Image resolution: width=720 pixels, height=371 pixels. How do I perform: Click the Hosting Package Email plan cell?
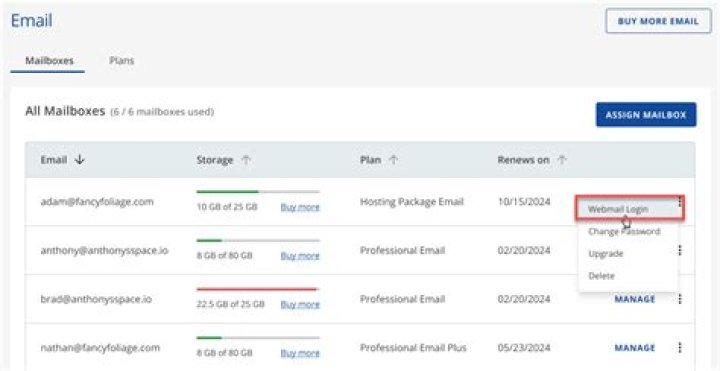point(412,202)
